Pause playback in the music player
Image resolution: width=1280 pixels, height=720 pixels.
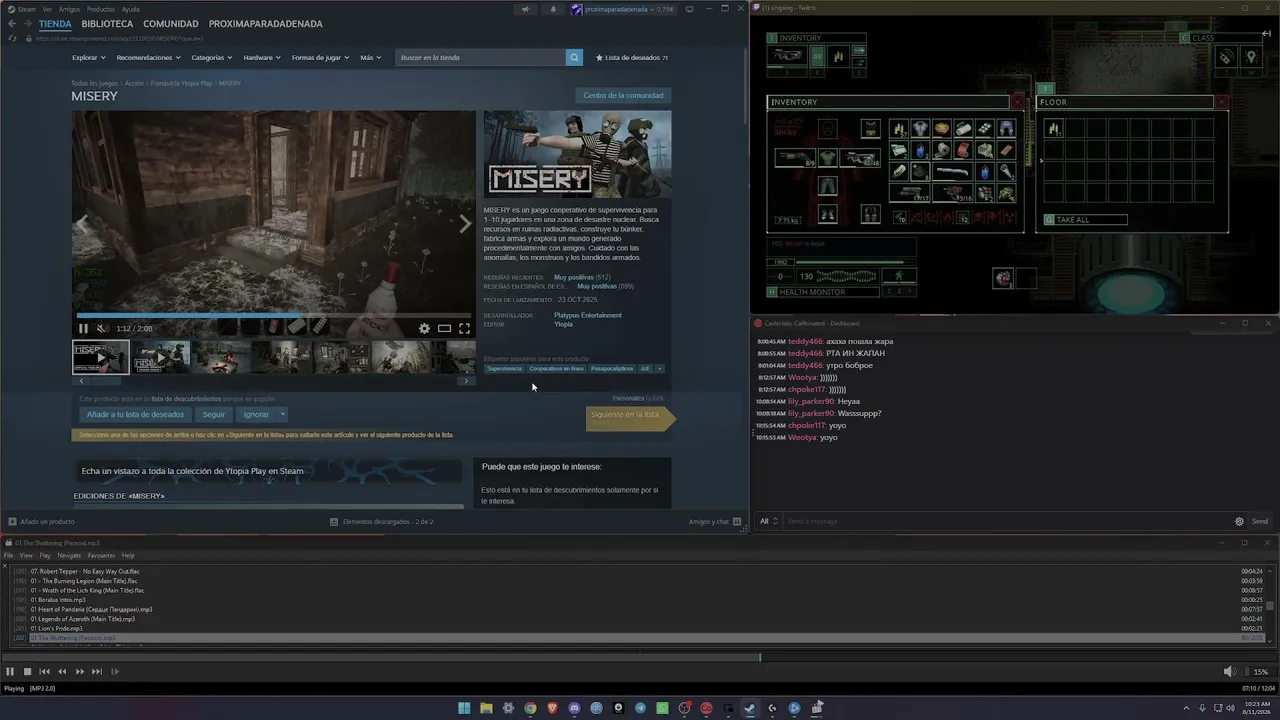(x=10, y=671)
